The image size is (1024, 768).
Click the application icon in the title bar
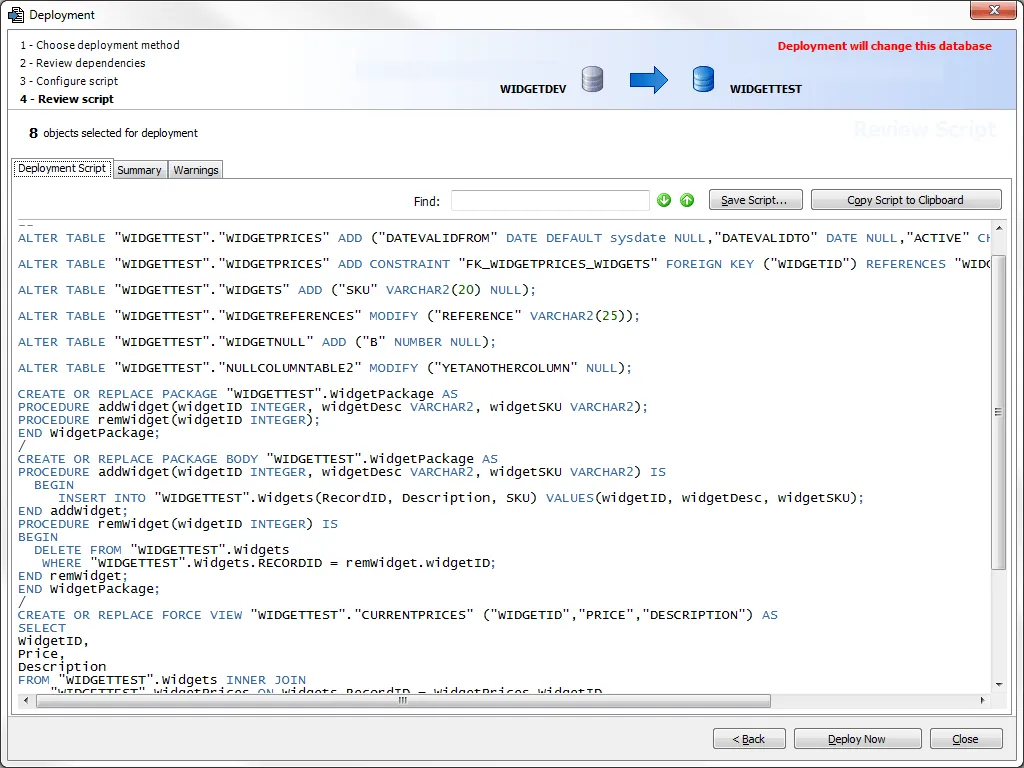(x=14, y=14)
